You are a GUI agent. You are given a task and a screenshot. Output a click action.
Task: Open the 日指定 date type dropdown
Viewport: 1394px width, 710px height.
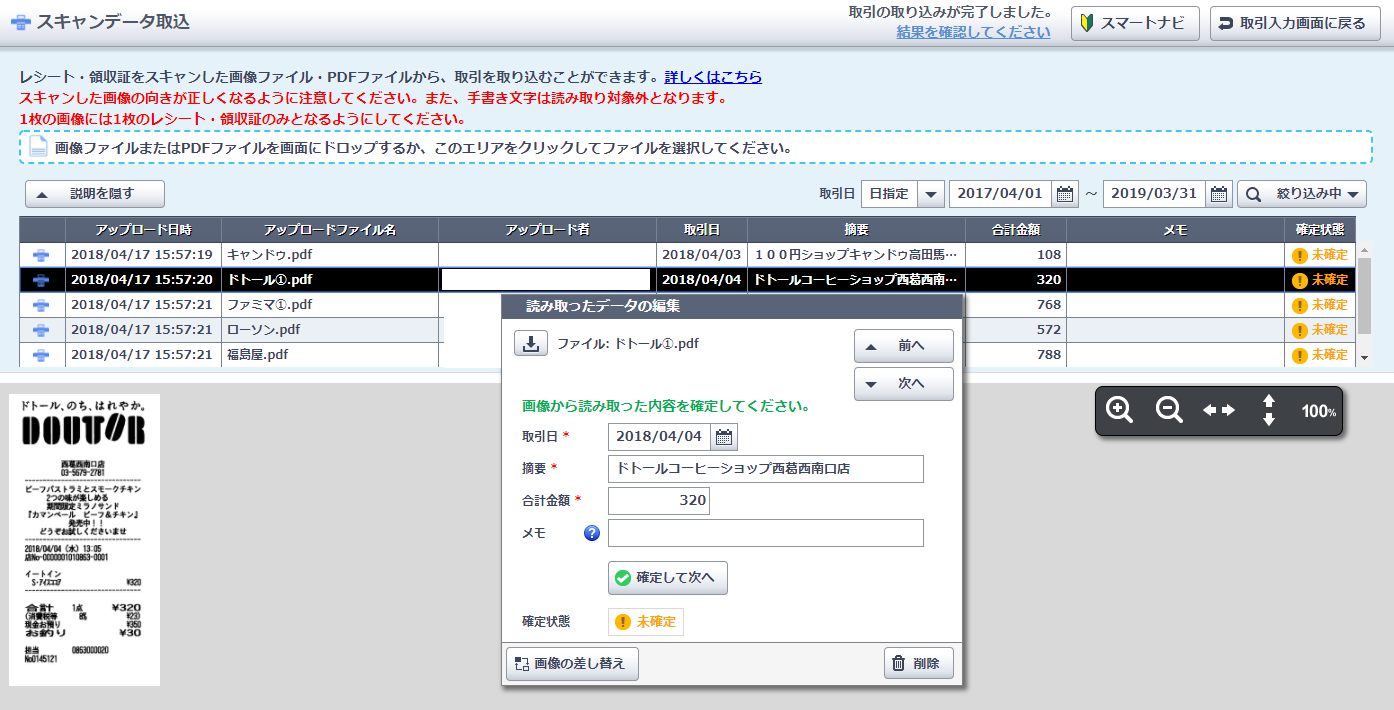pos(902,194)
